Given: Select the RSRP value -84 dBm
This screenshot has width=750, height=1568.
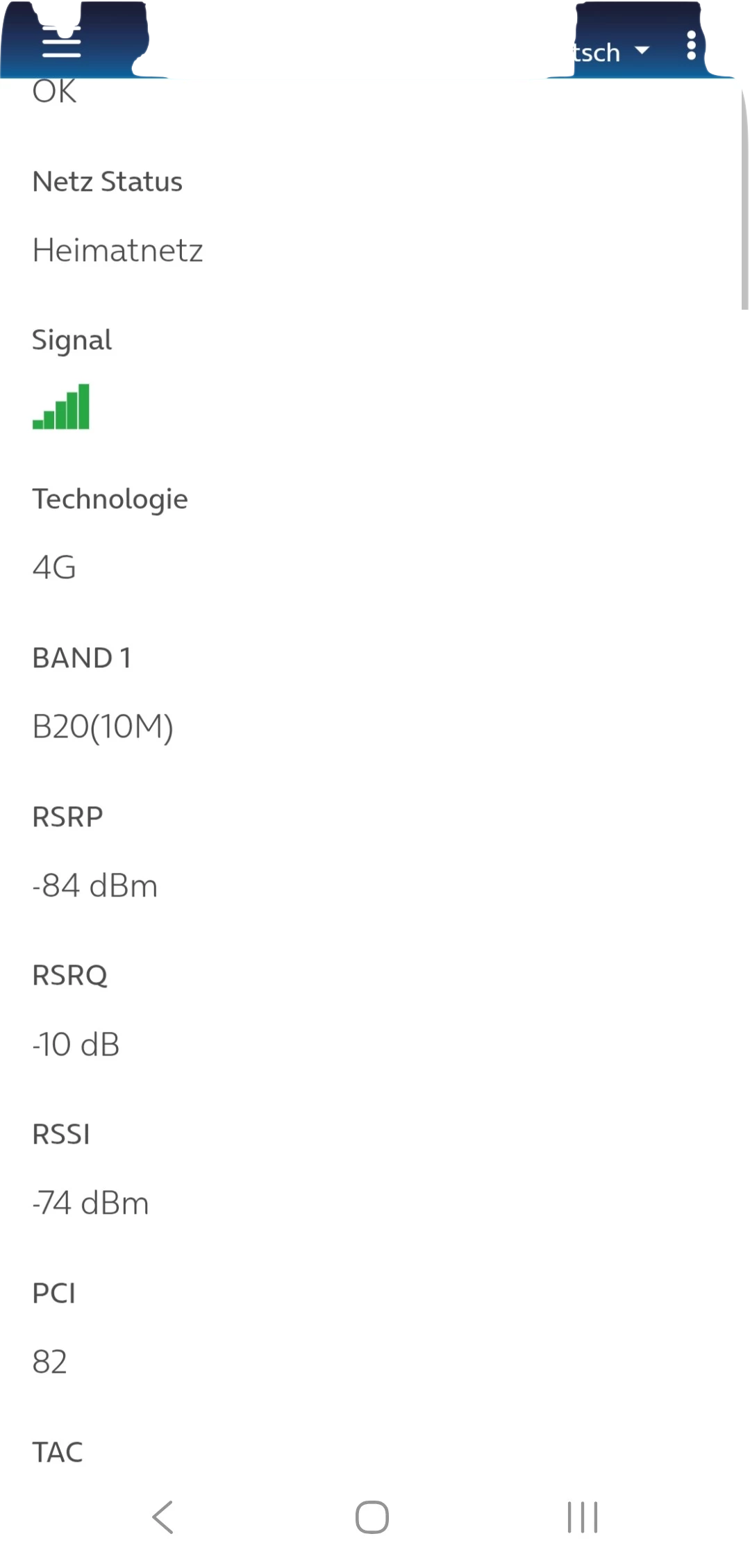Looking at the screenshot, I should coord(95,886).
